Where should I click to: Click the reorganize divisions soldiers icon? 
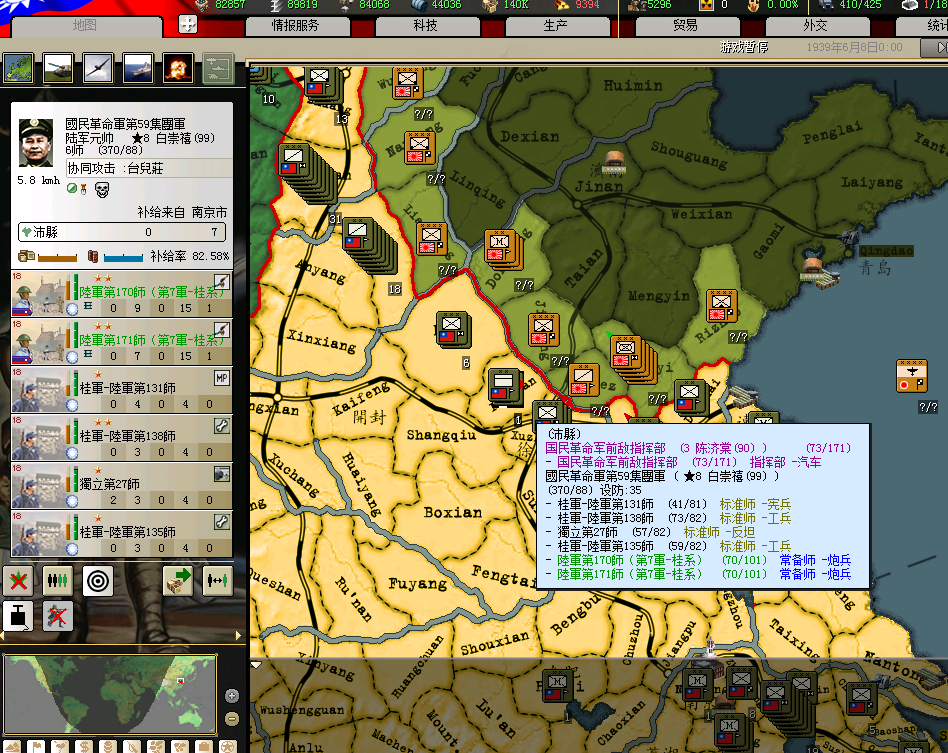tap(57, 581)
